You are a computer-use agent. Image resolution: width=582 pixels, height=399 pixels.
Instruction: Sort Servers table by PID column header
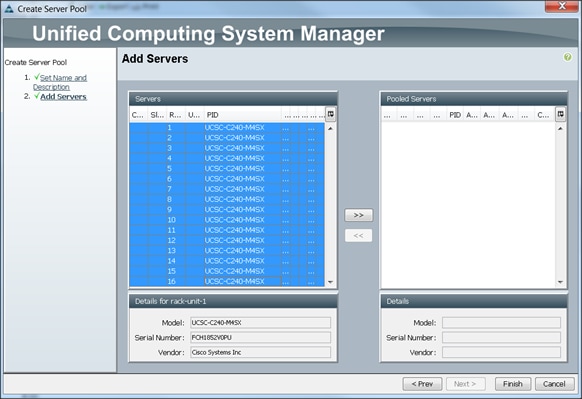tap(243, 115)
